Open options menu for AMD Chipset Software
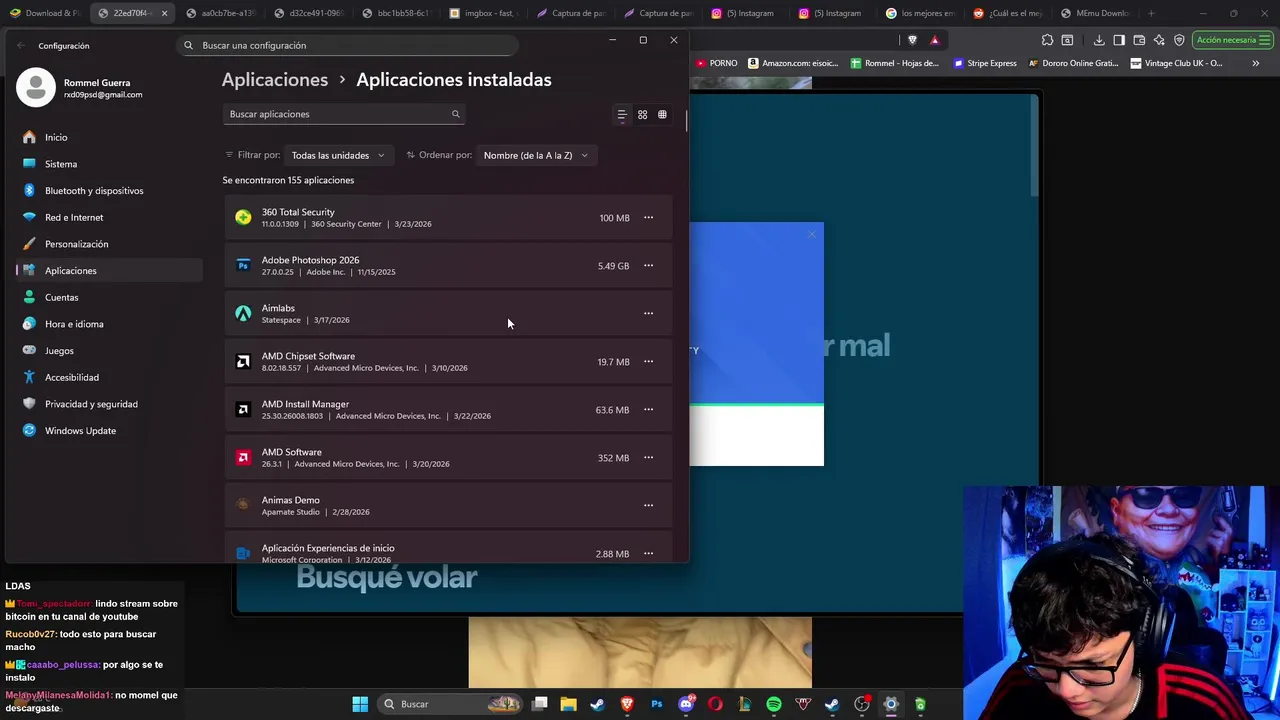This screenshot has height=720, width=1280. 648,362
